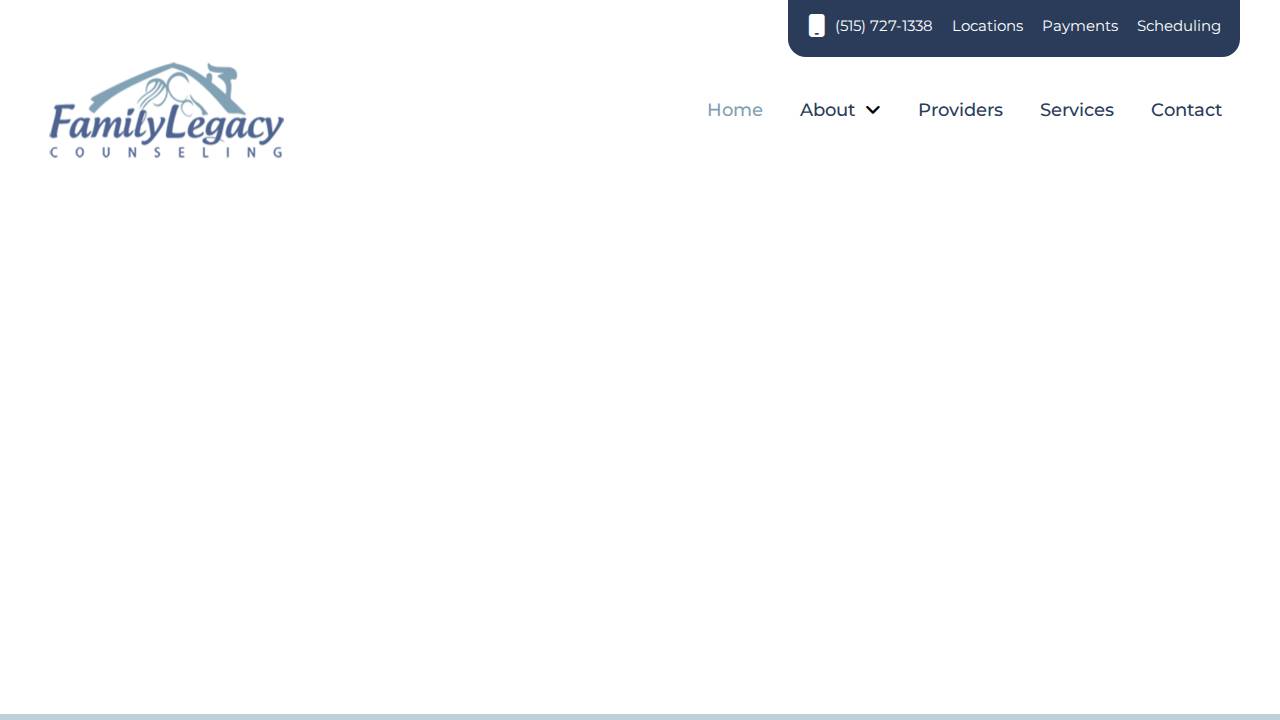Open the Providers page from the navigation

[960, 110]
